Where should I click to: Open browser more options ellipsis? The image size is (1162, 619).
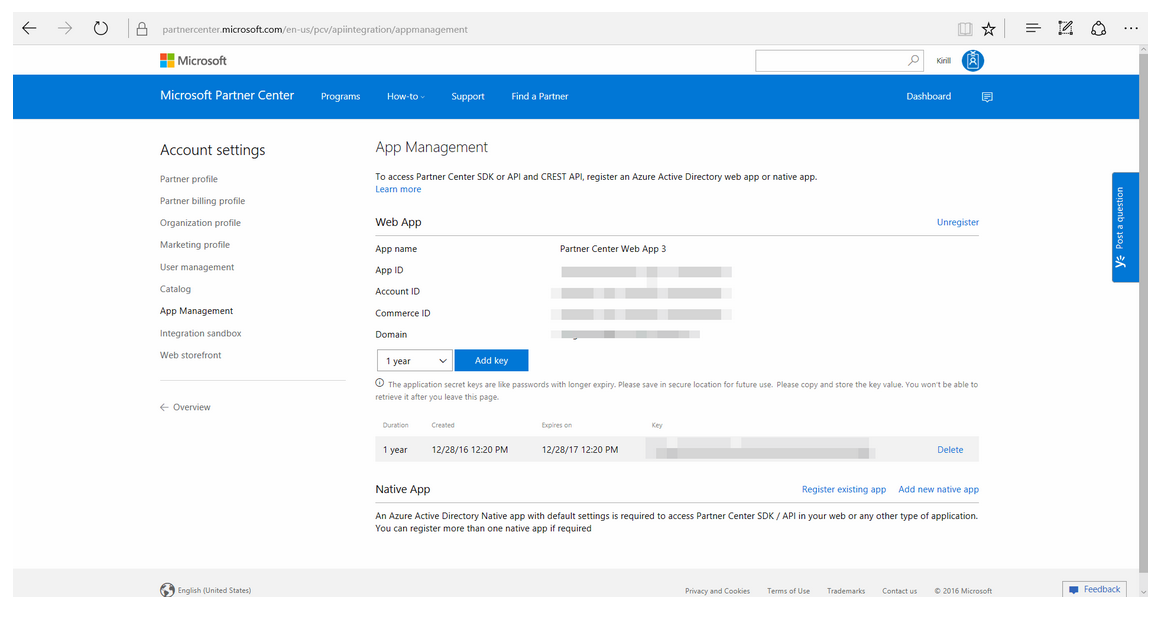1131,28
